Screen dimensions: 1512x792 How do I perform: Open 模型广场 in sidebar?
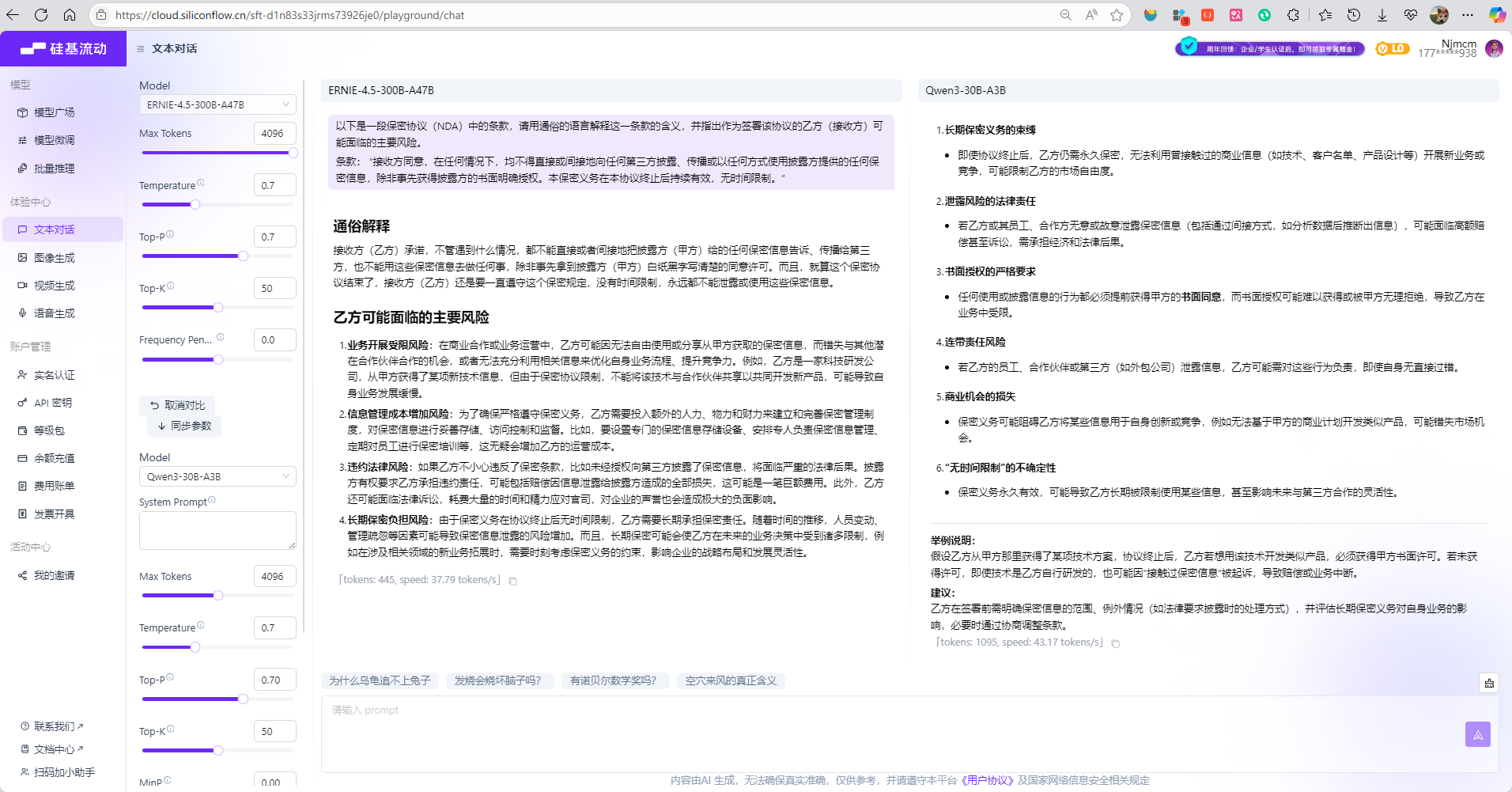62,112
